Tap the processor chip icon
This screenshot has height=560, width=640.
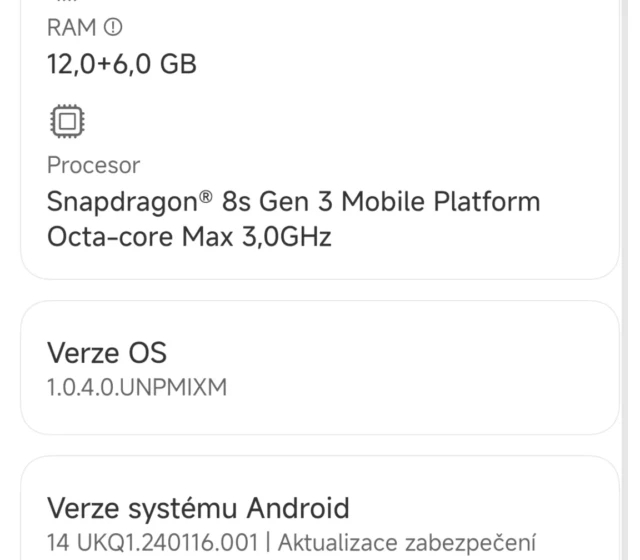67,121
